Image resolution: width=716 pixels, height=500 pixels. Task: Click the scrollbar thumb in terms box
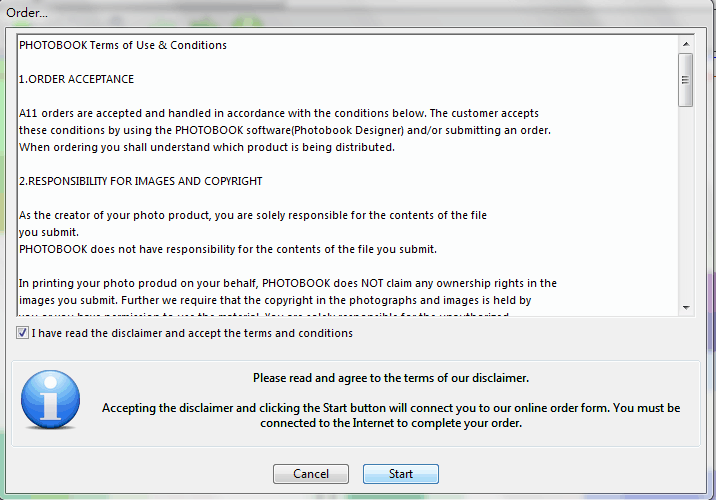[685, 80]
